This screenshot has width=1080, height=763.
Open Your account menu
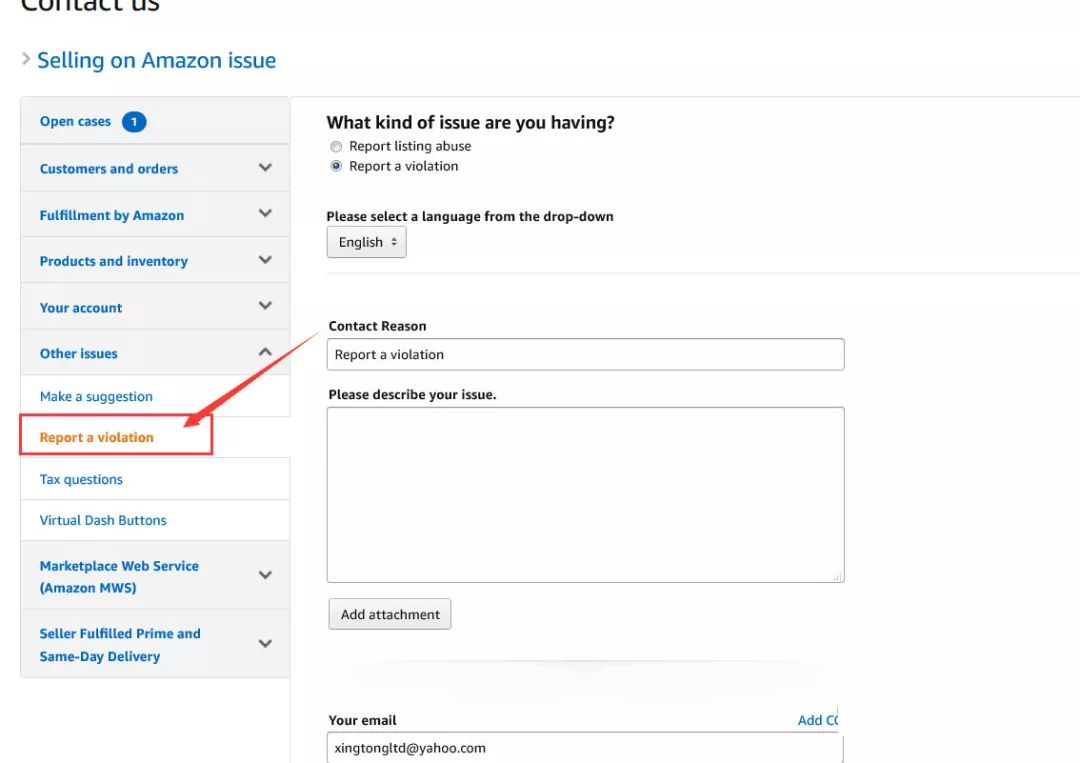[x=81, y=308]
